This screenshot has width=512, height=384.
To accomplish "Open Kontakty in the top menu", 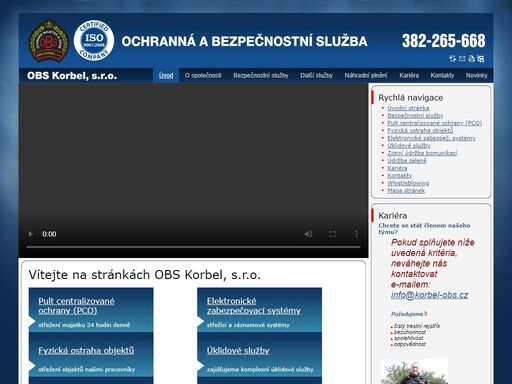I will (442, 75).
